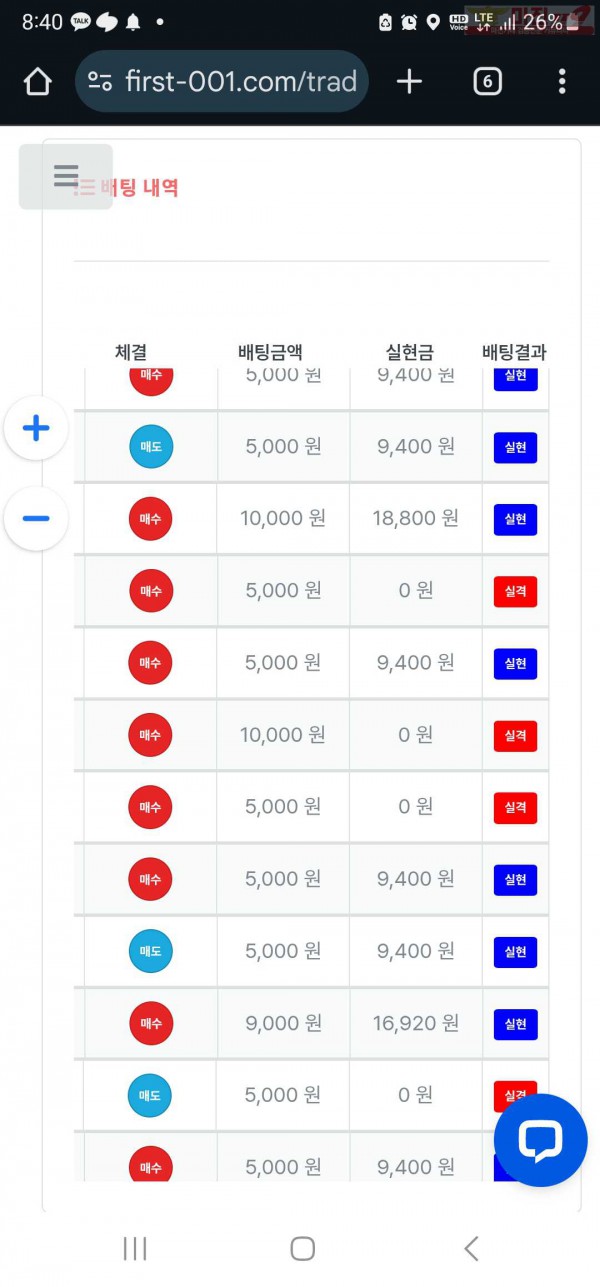This screenshot has height=1287, width=600.
Task: Select the 매도 badge in the second row
Action: [150, 447]
